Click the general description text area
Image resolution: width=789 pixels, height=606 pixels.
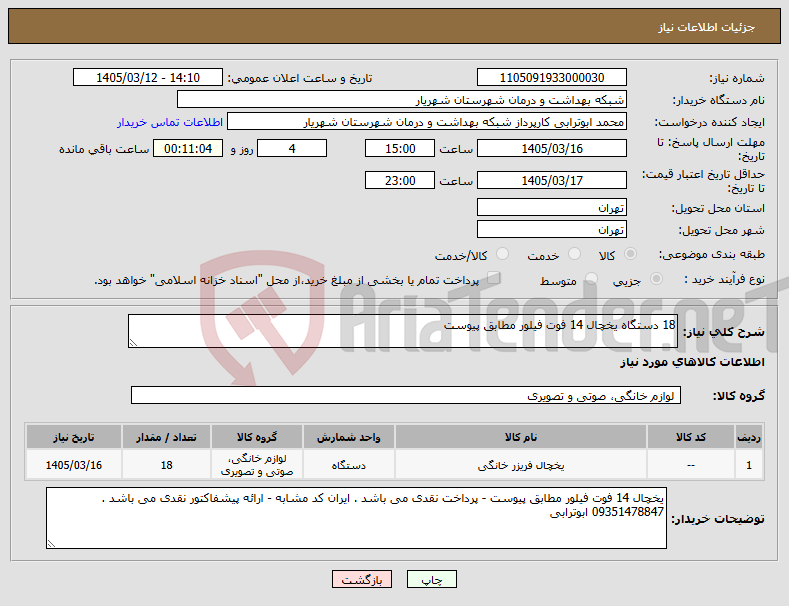click(x=403, y=331)
